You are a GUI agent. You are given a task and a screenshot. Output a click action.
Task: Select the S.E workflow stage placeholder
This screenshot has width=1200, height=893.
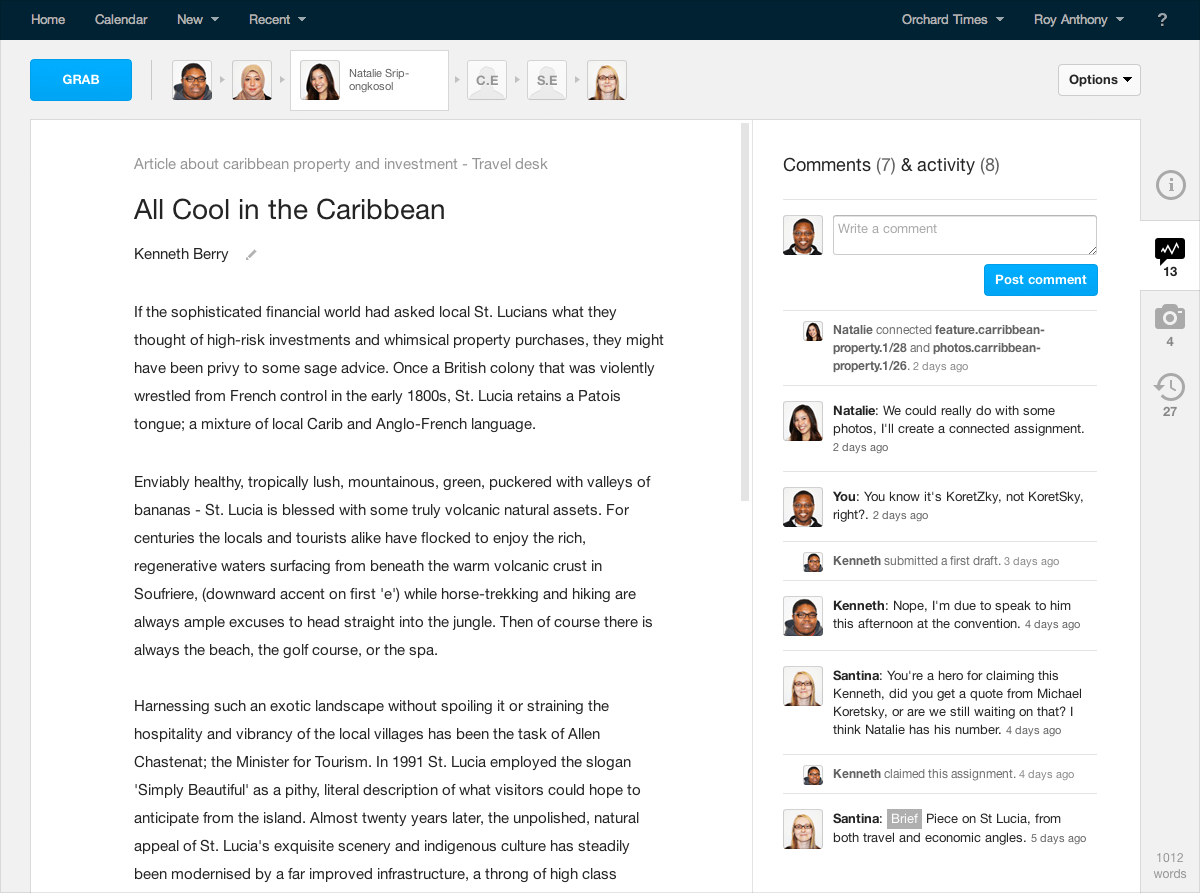coord(547,80)
